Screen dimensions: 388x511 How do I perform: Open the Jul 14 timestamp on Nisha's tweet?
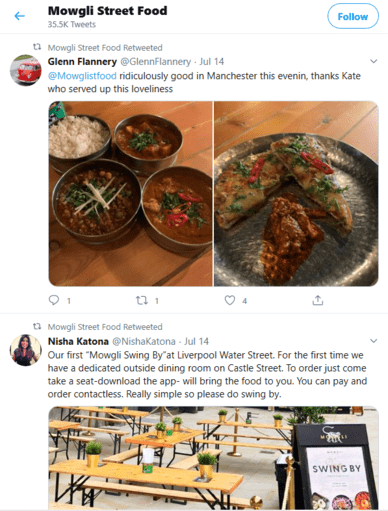coord(196,341)
